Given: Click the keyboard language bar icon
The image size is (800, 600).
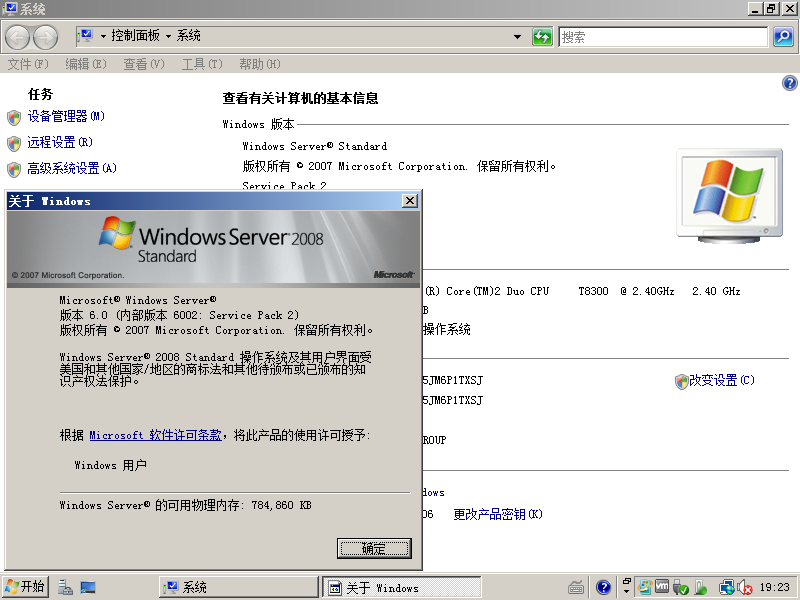Looking at the screenshot, I should (576, 587).
